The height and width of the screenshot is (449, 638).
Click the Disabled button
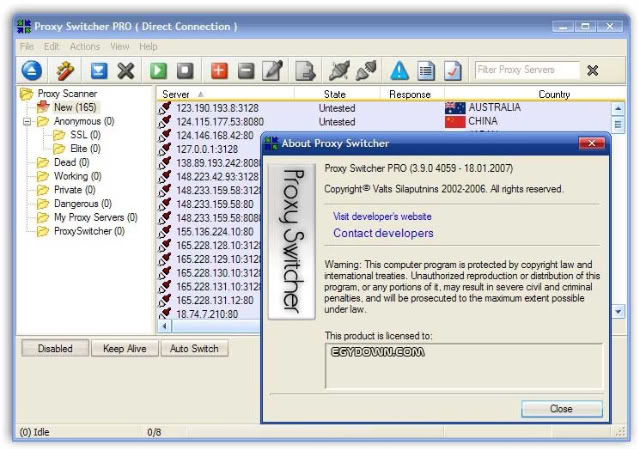[x=55, y=348]
